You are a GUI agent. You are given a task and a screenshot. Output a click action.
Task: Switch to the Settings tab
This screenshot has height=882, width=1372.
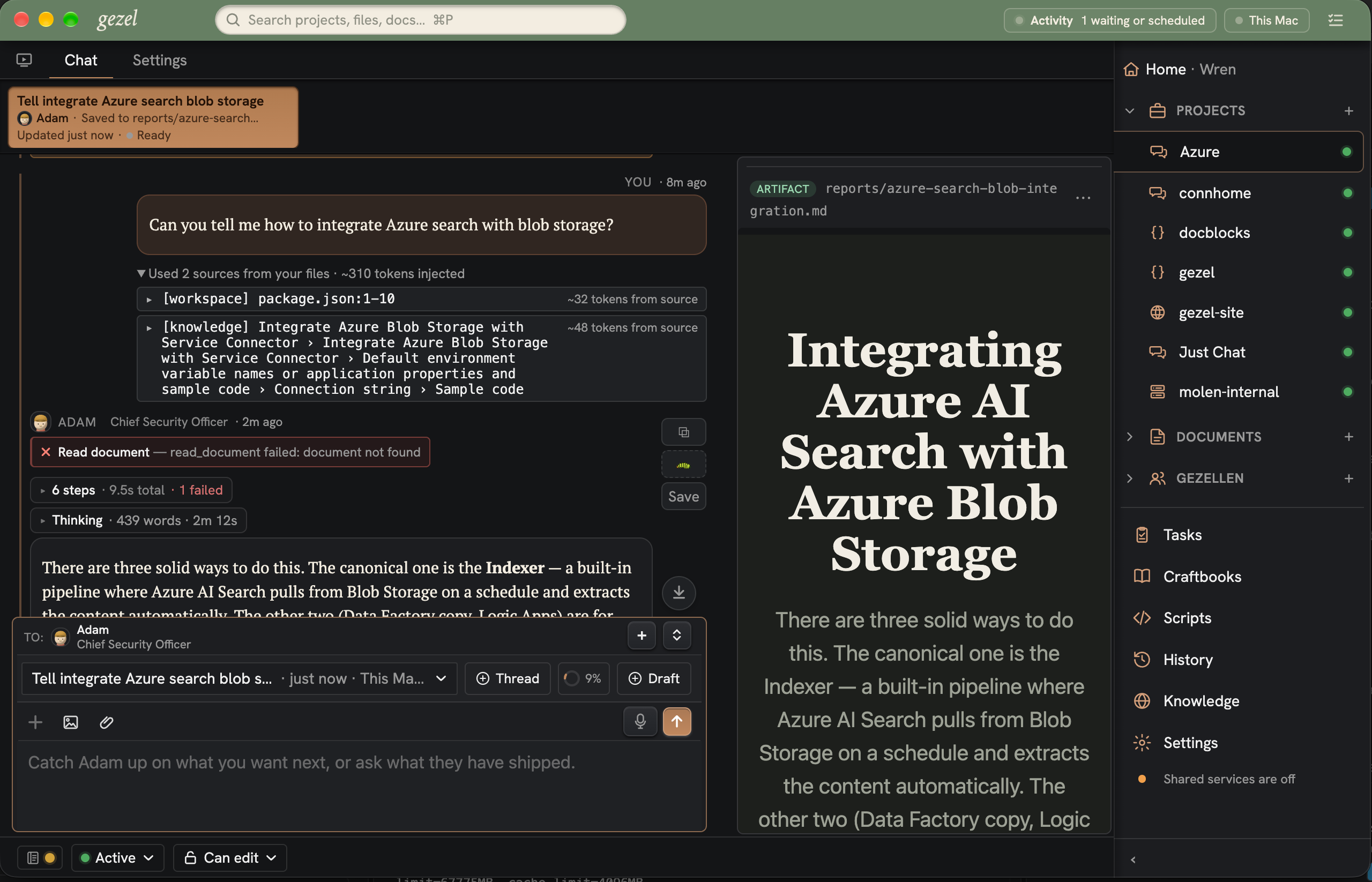point(159,60)
